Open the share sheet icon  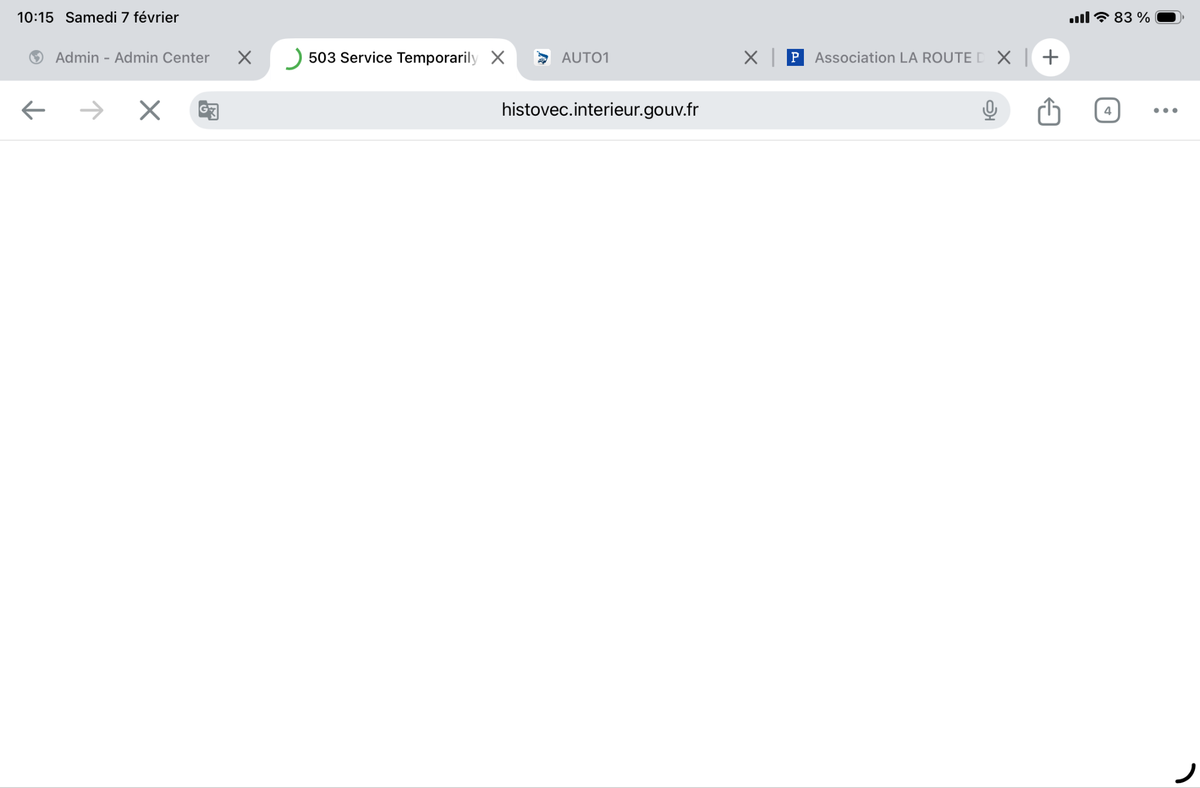(1048, 110)
